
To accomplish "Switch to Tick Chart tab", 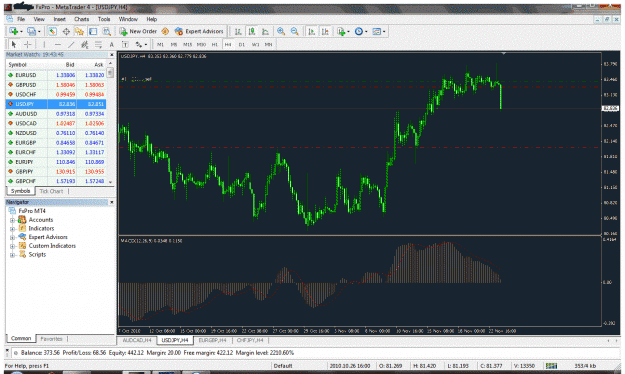I will coord(51,191).
